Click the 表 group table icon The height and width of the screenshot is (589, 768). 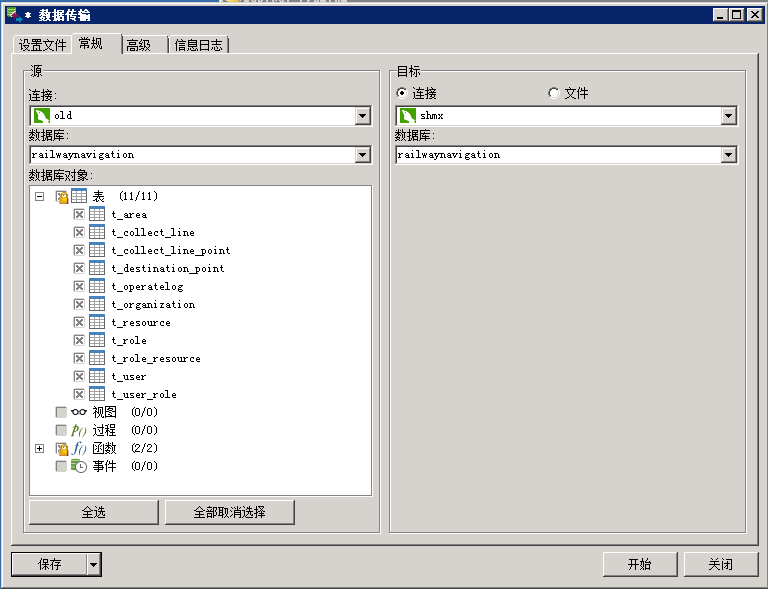(79, 196)
